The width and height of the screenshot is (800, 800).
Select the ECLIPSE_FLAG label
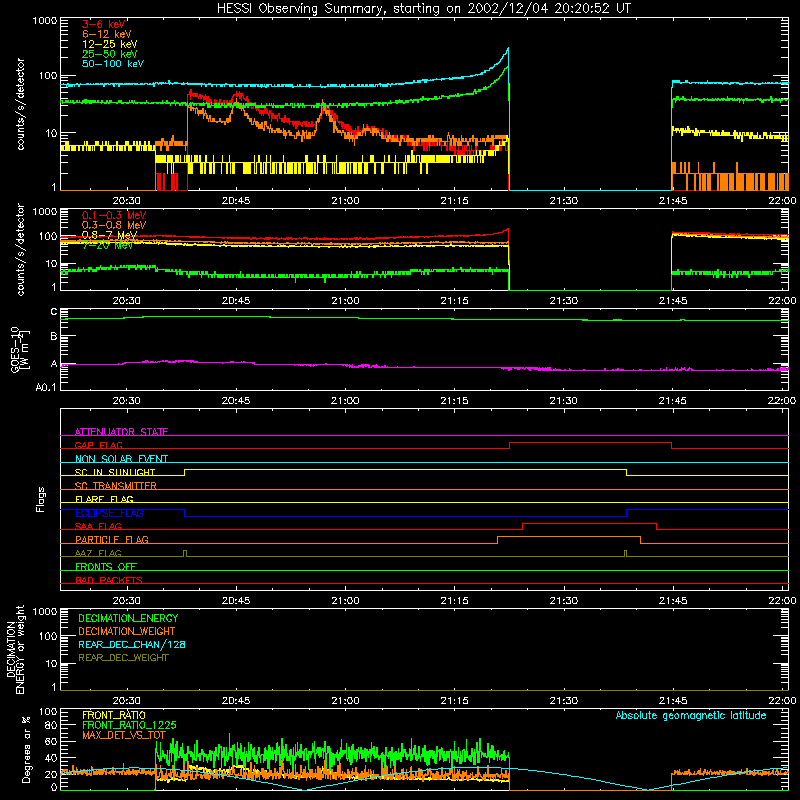[109, 513]
